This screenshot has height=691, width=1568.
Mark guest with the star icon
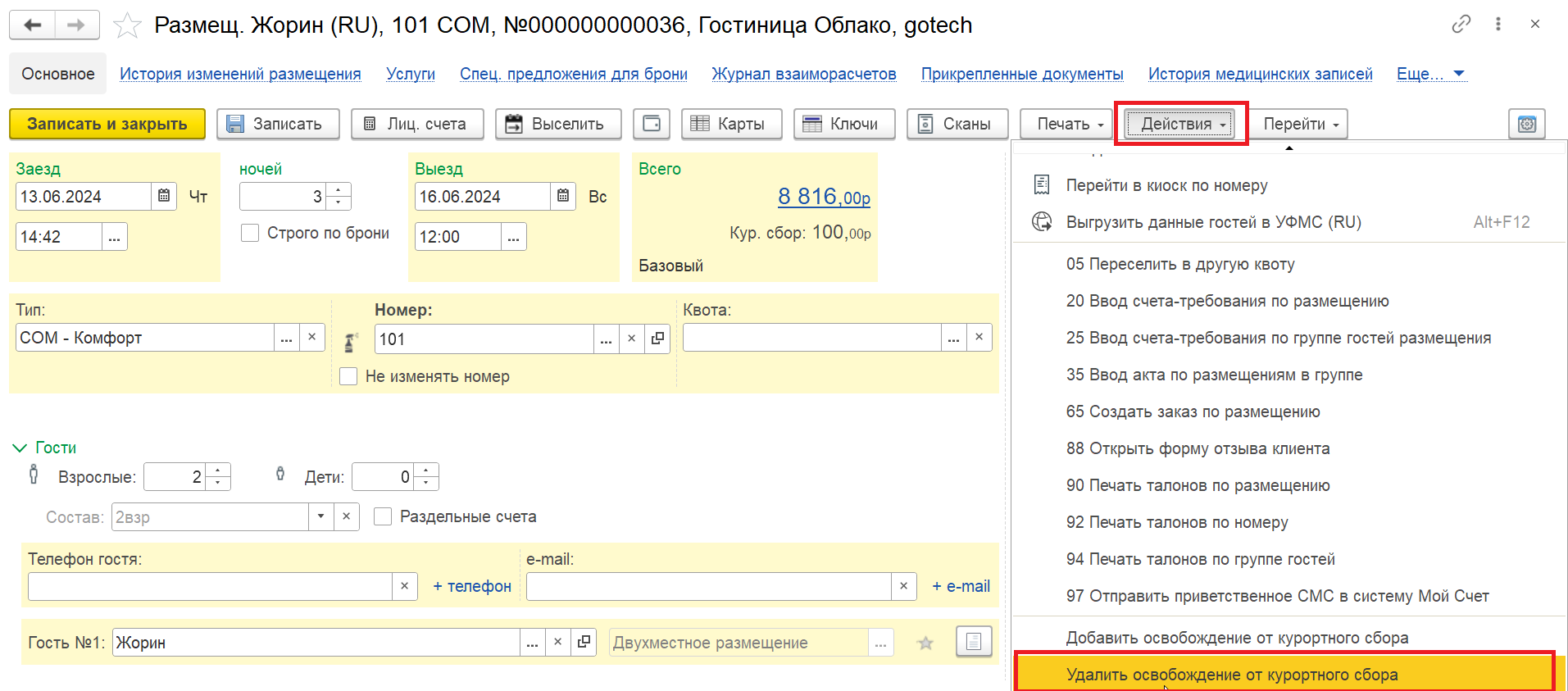pos(925,643)
